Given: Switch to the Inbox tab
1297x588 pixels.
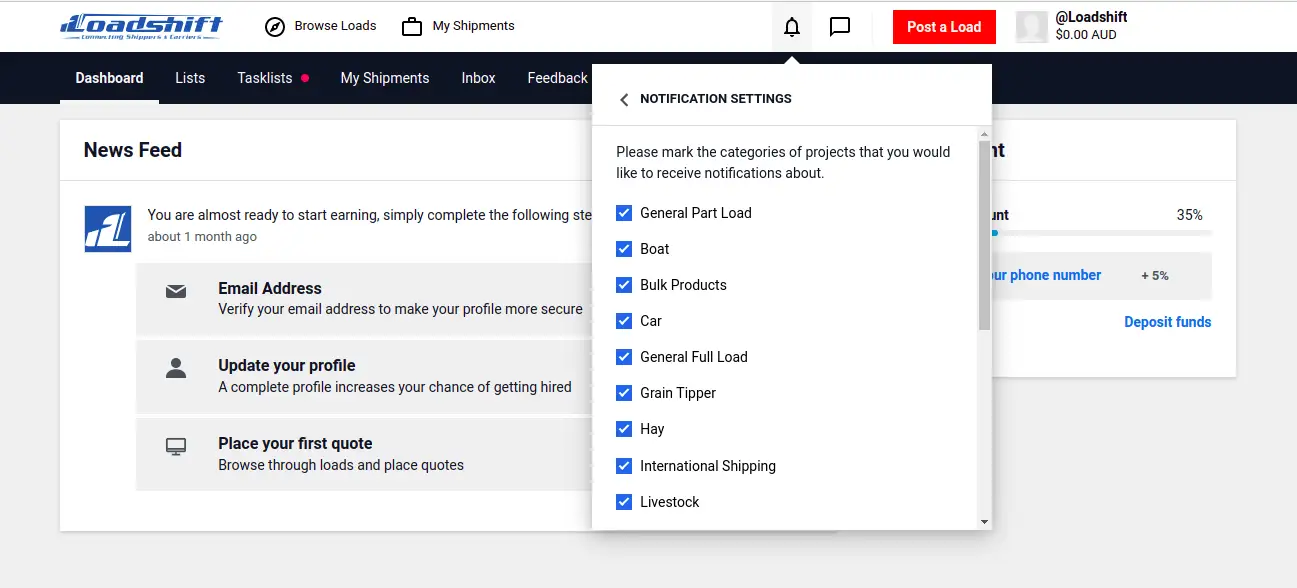Looking at the screenshot, I should click(478, 78).
